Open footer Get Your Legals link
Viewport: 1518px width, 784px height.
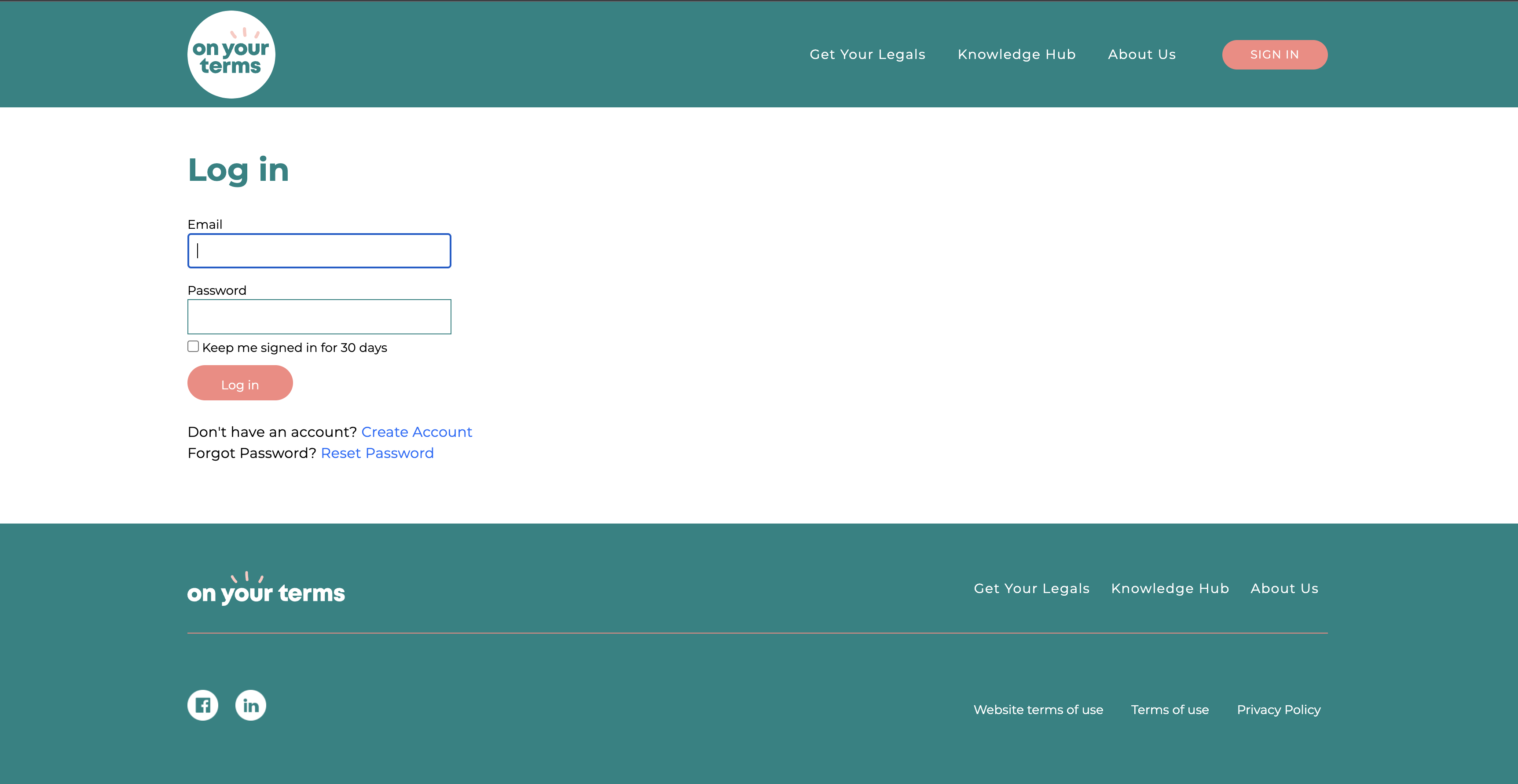1031,589
